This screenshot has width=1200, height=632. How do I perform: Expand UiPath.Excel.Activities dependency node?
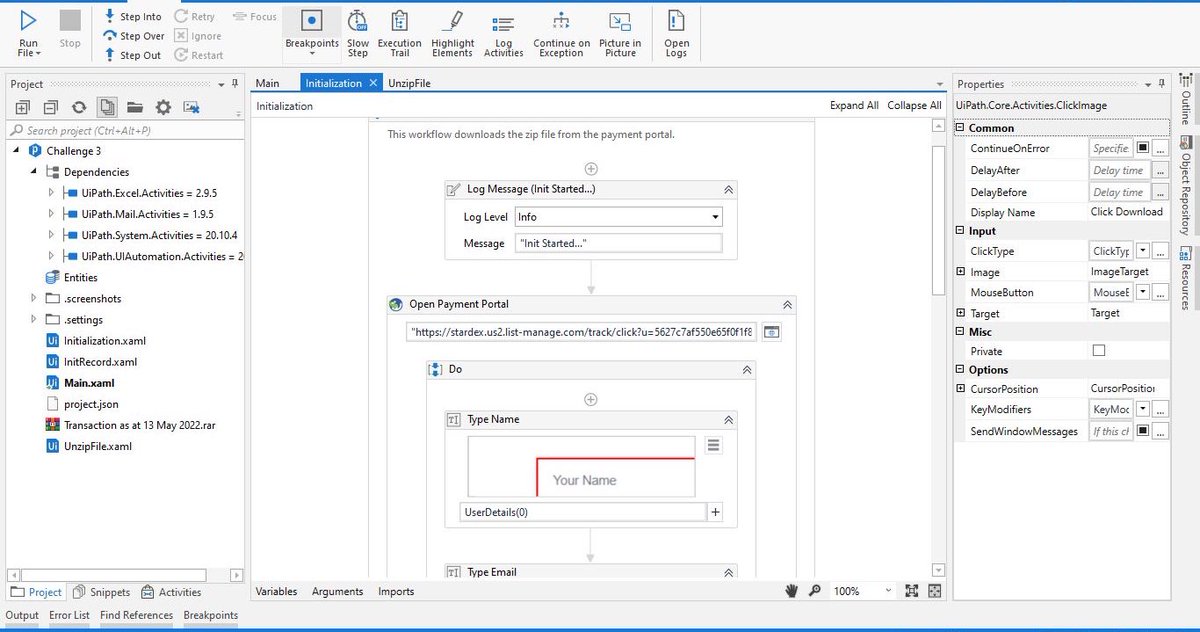(x=51, y=193)
